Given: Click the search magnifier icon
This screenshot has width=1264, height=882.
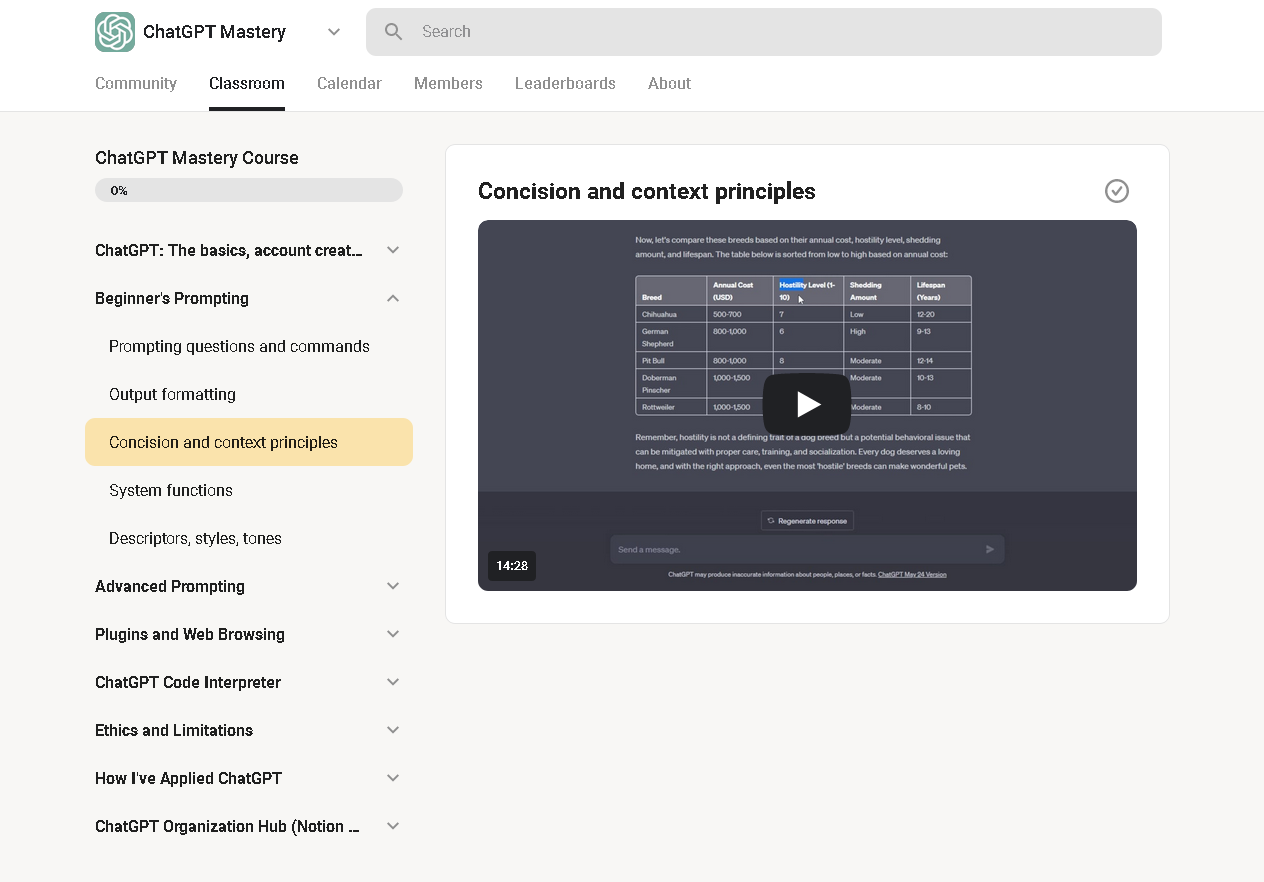Looking at the screenshot, I should 394,32.
